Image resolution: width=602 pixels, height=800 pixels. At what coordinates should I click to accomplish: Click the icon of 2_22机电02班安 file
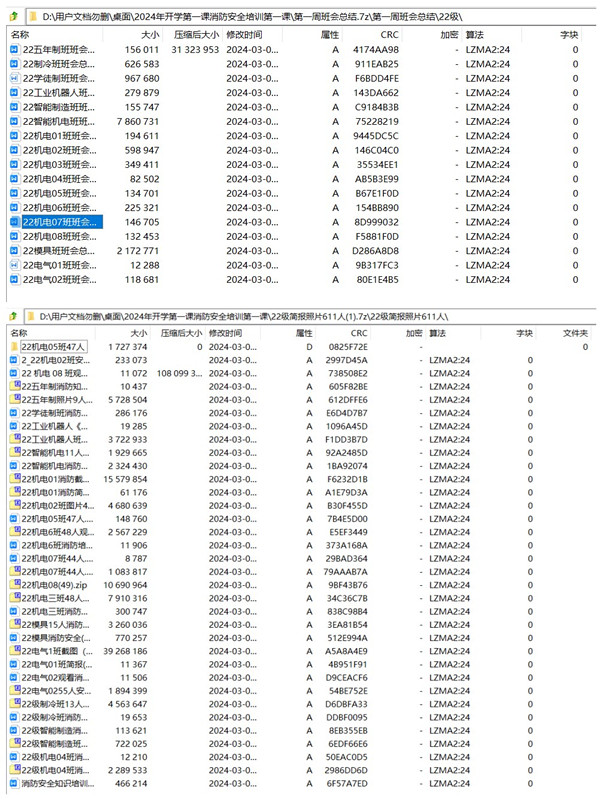coord(13,360)
